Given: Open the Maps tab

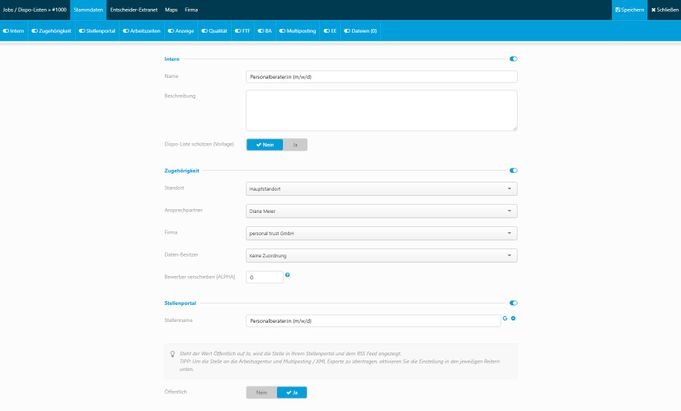Looking at the screenshot, I should 171,9.
